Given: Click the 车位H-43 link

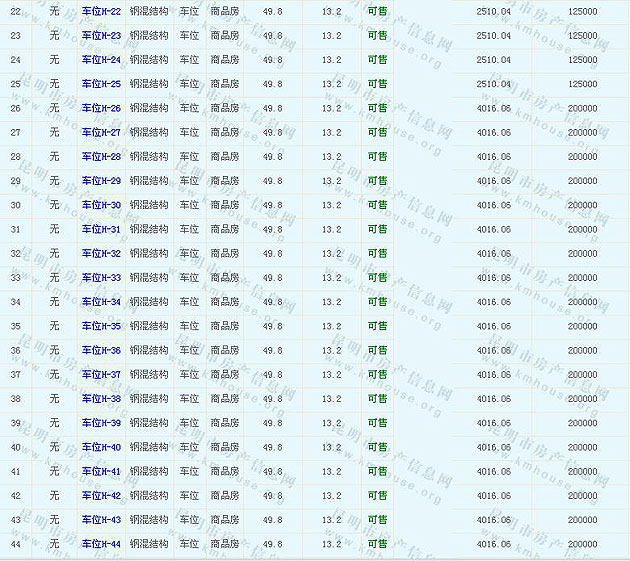Looking at the screenshot, I should [101, 520].
